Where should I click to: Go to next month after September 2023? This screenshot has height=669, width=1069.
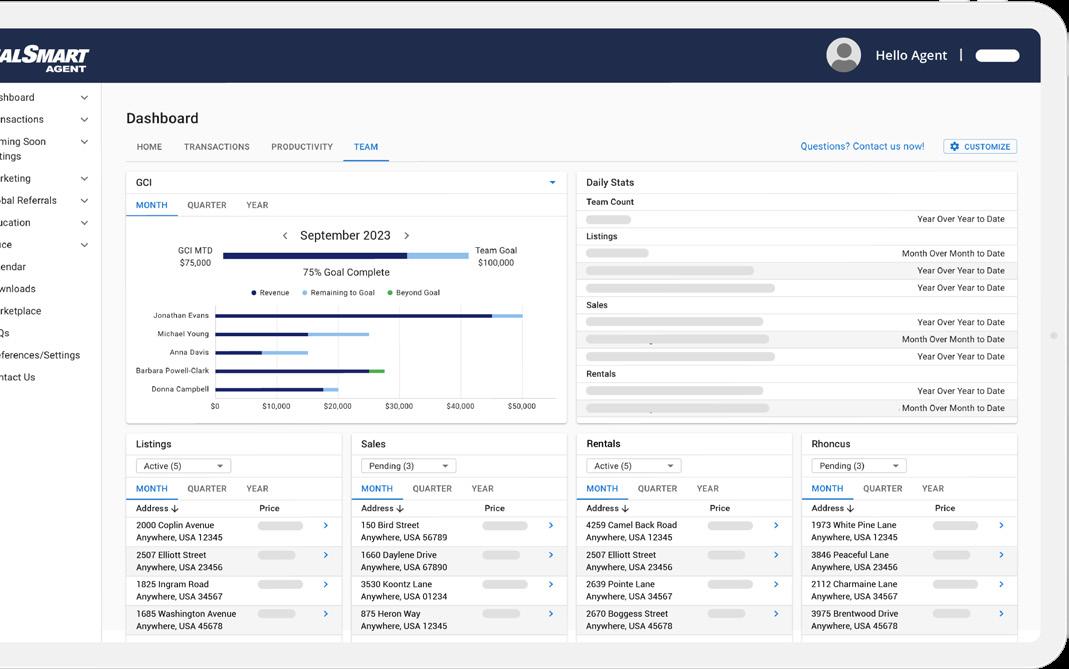[406, 236]
